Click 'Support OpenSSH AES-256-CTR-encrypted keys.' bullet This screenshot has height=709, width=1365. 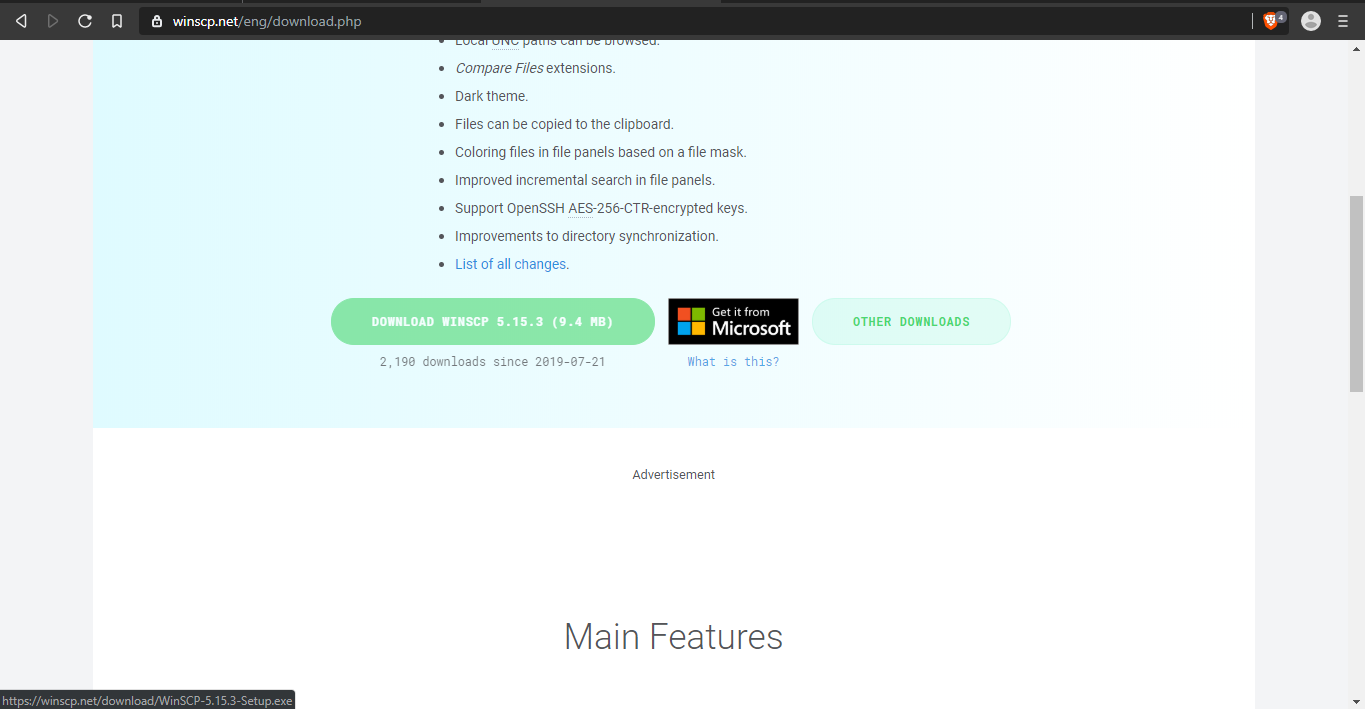click(x=601, y=208)
